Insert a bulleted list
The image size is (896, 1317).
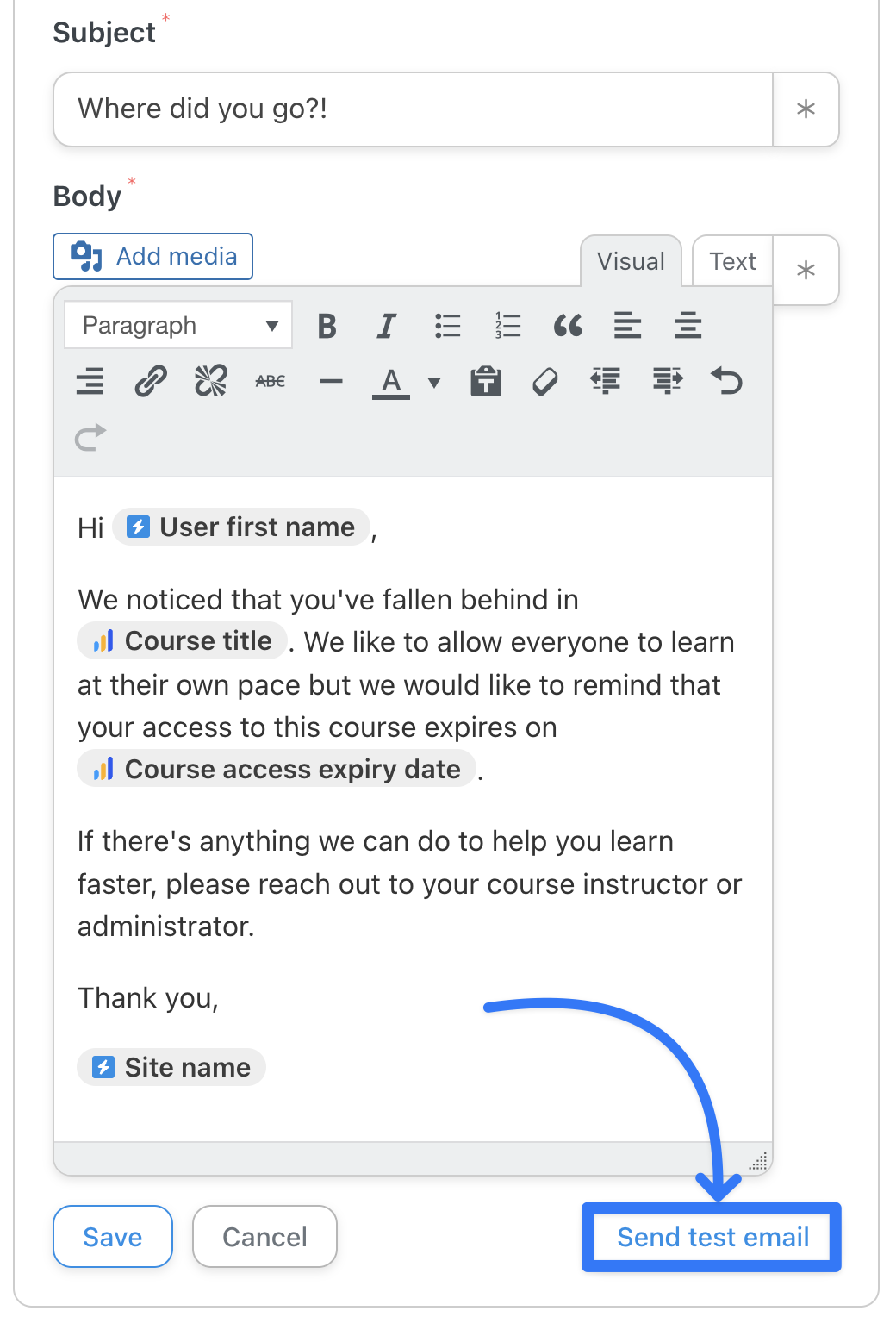pyautogui.click(x=447, y=326)
